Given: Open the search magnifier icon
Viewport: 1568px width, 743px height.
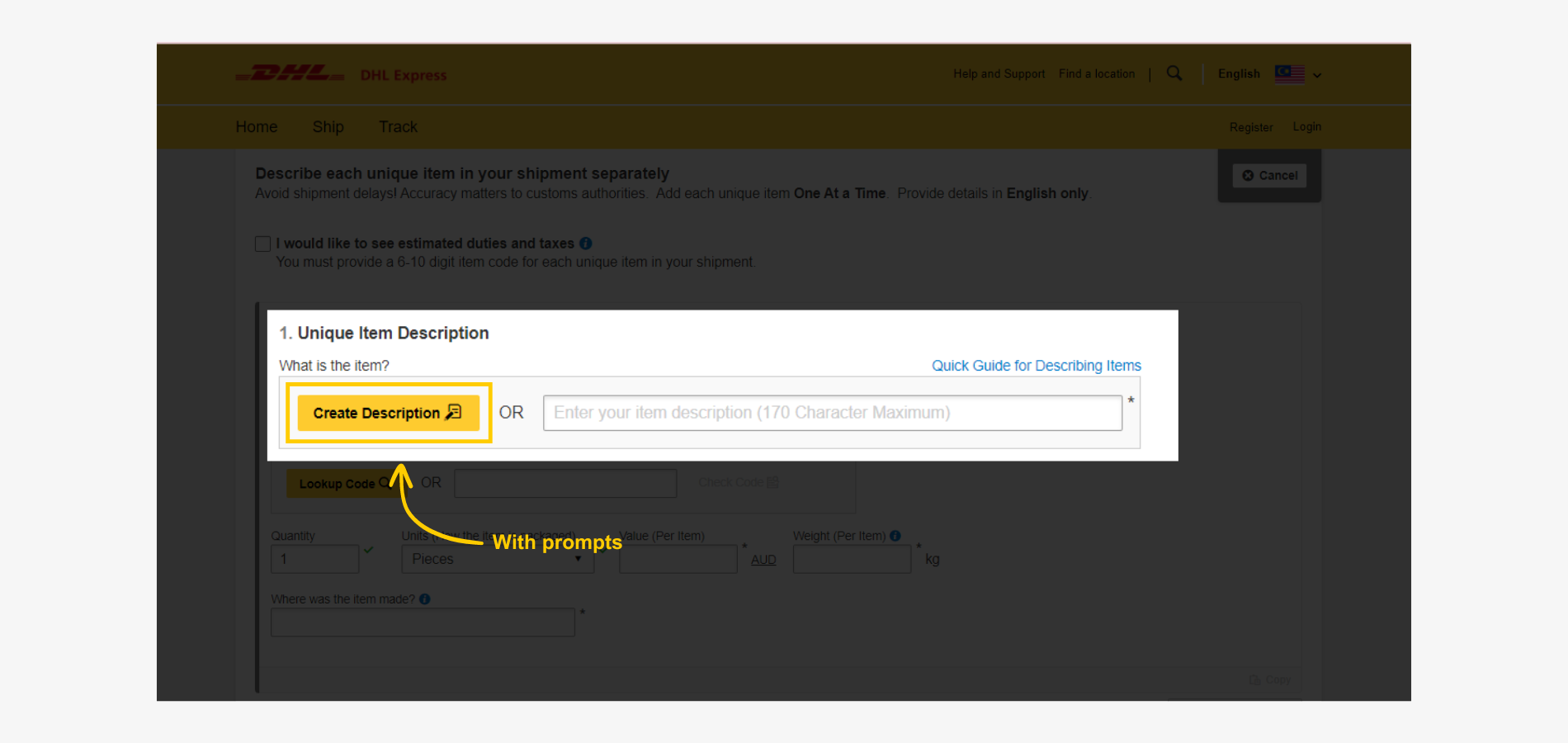Looking at the screenshot, I should tap(1174, 73).
